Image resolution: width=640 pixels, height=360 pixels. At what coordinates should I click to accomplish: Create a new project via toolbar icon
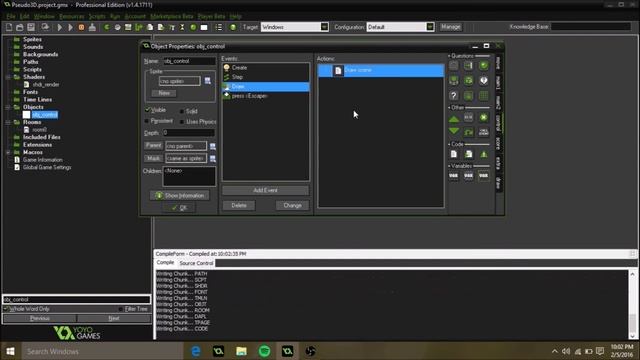[x=9, y=27]
